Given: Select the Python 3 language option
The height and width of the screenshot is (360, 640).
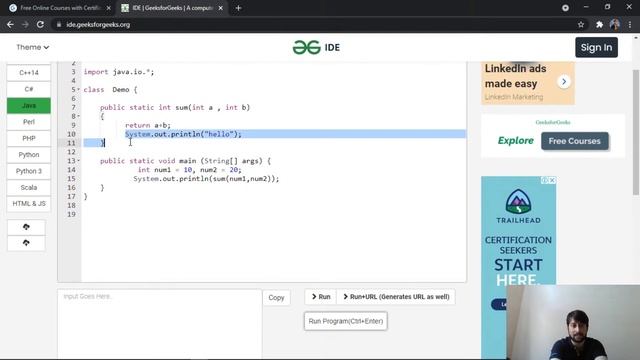Looking at the screenshot, I should tap(29, 171).
